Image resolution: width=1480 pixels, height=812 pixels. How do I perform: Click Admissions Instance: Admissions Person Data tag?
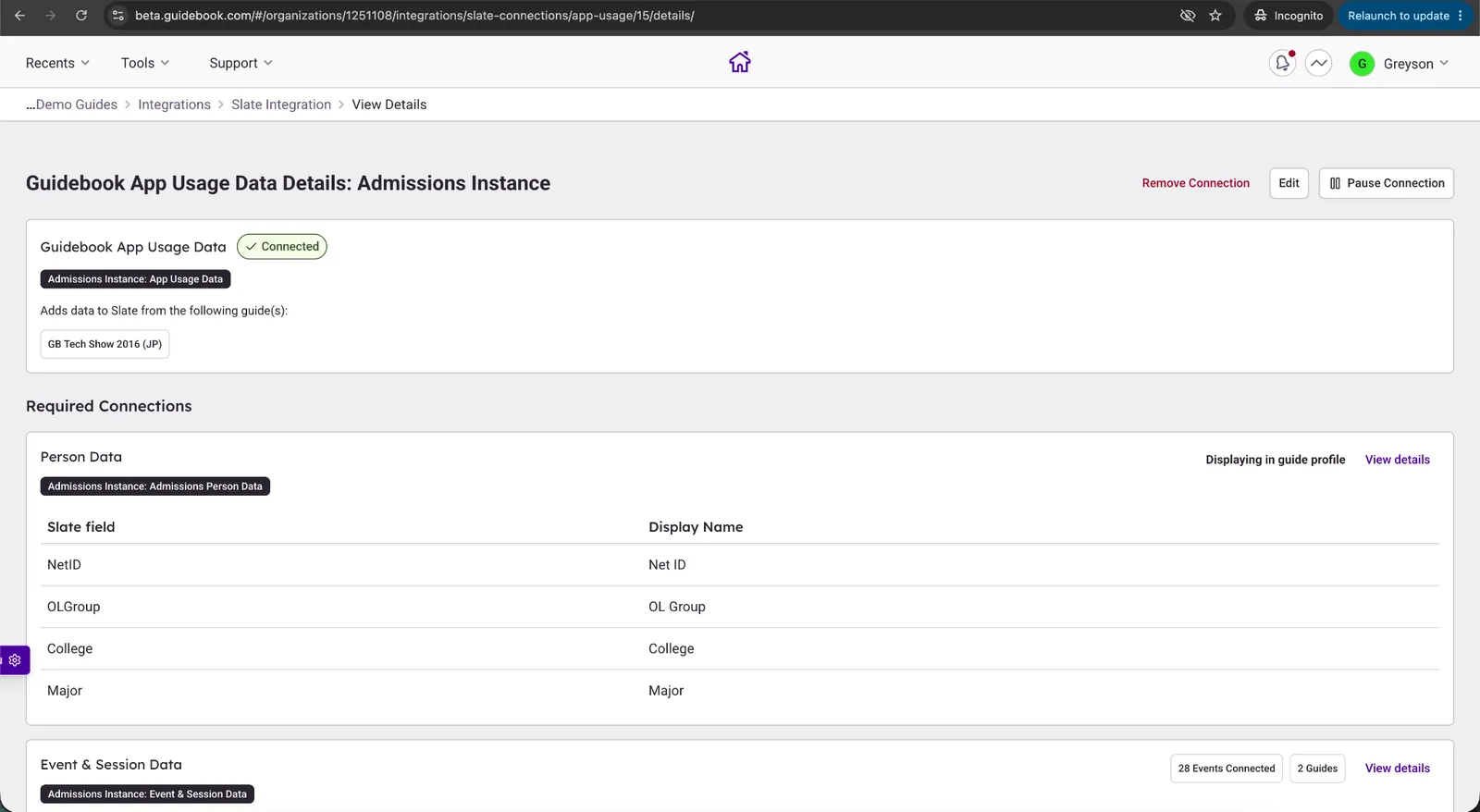click(154, 486)
